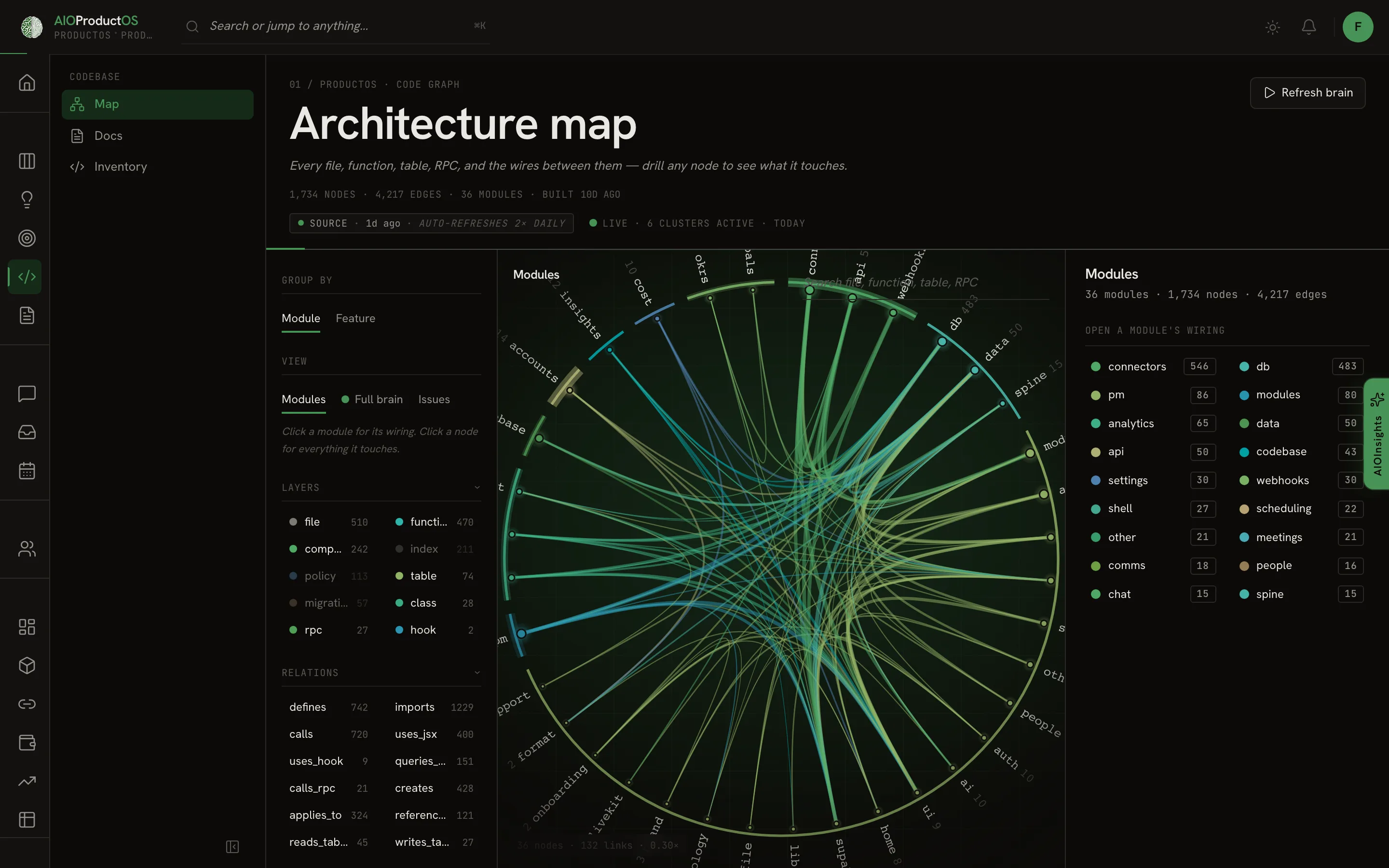This screenshot has height=868, width=1389.
Task: Click the search magnifier icon
Action: (x=192, y=27)
